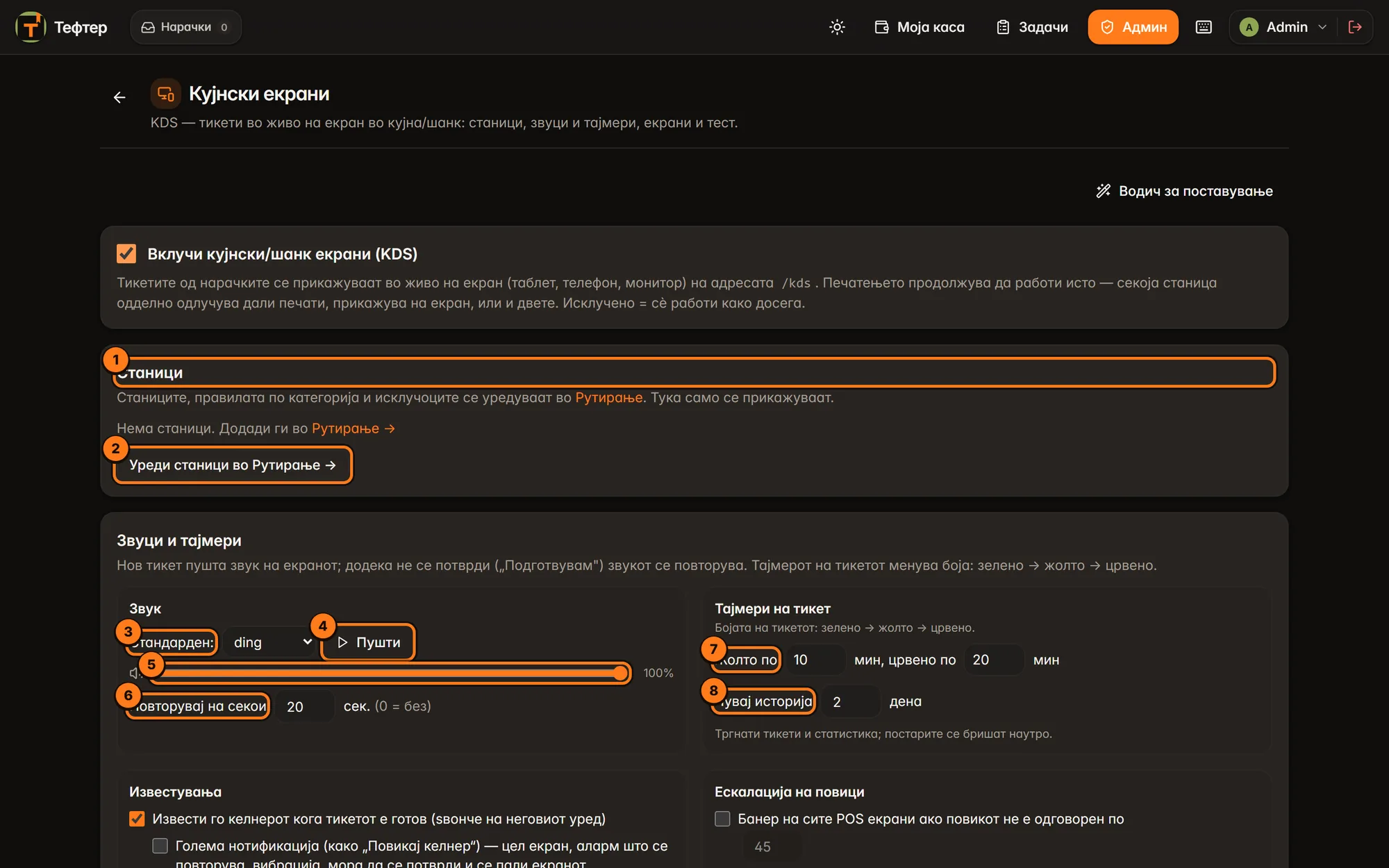Expand the Admin user menu

coord(1283,27)
